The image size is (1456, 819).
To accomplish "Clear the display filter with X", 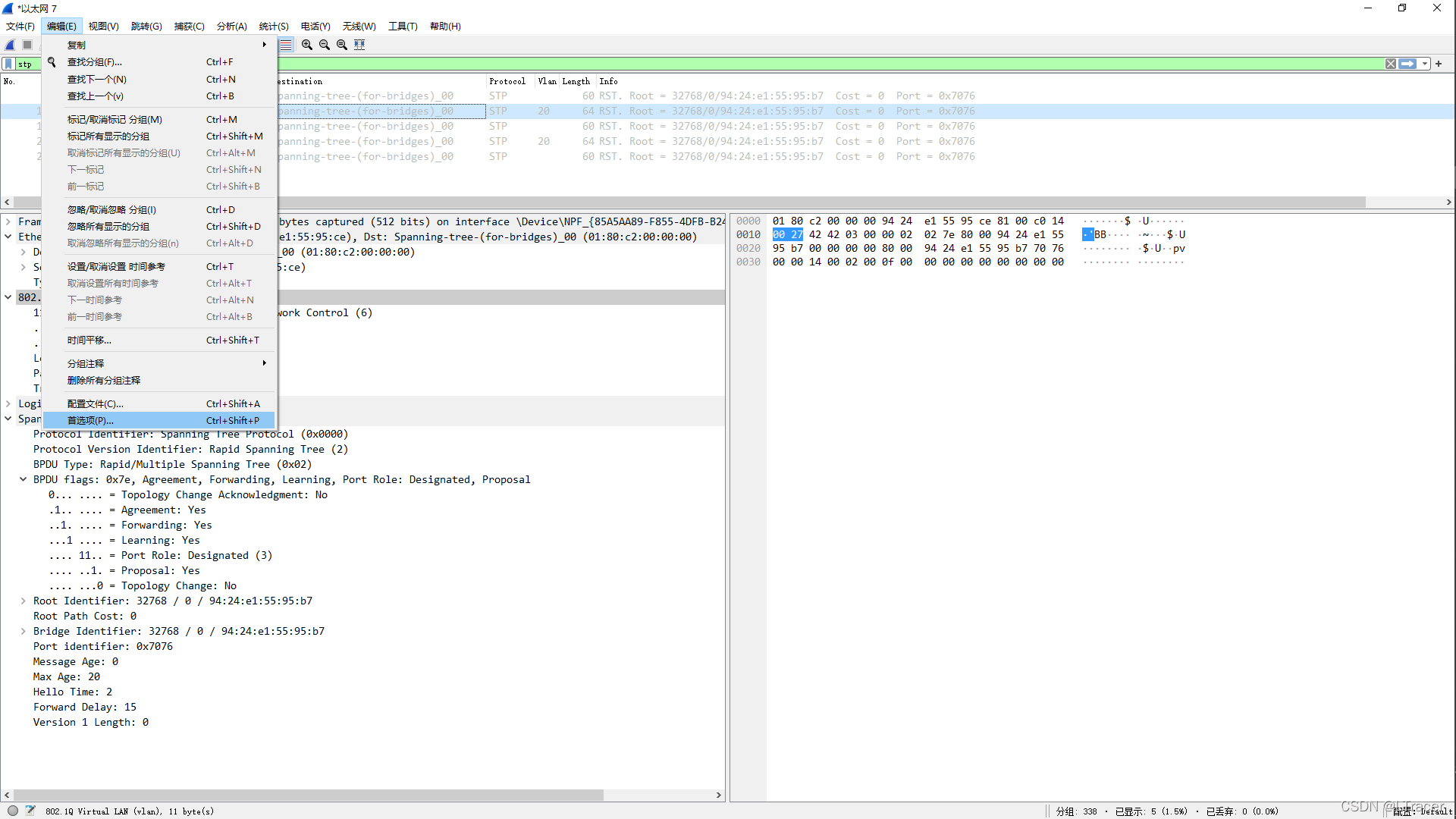I will [x=1390, y=64].
